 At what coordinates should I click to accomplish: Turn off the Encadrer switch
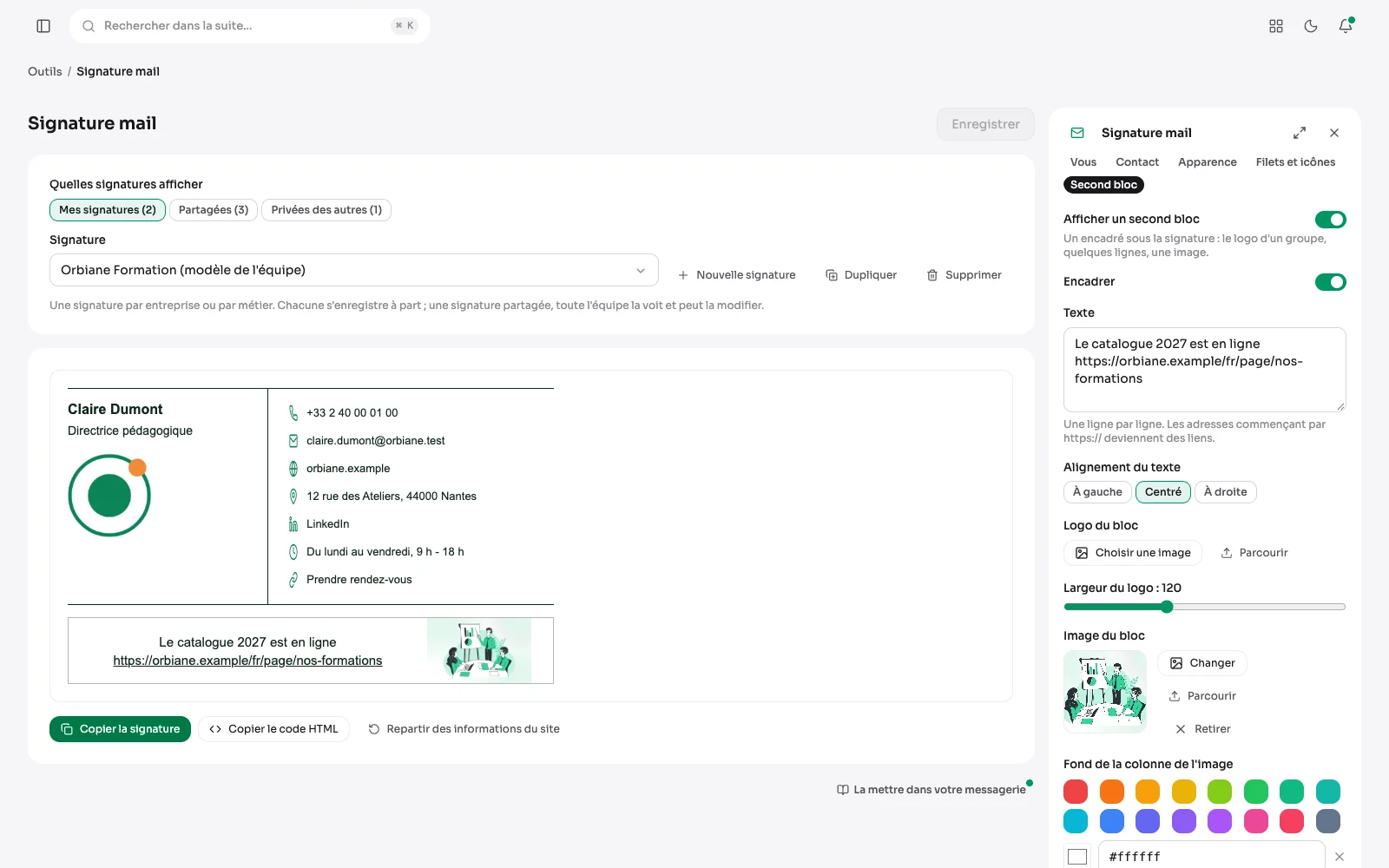1330,282
